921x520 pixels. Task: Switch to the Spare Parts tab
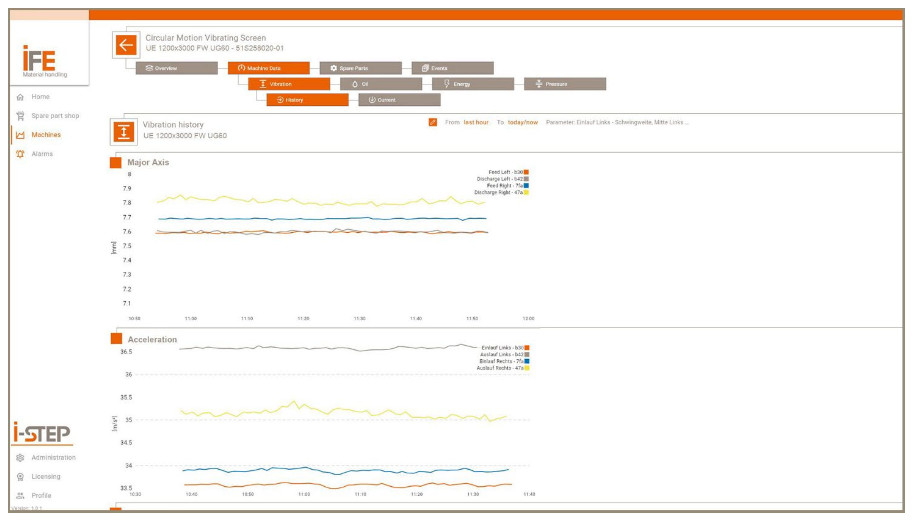360,68
